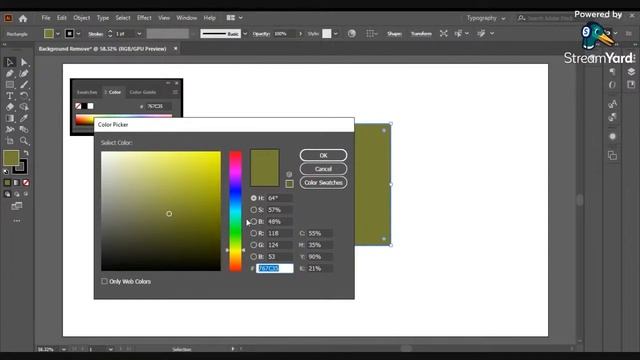
Task: Open Color panel flyout menu
Action: (x=175, y=92)
